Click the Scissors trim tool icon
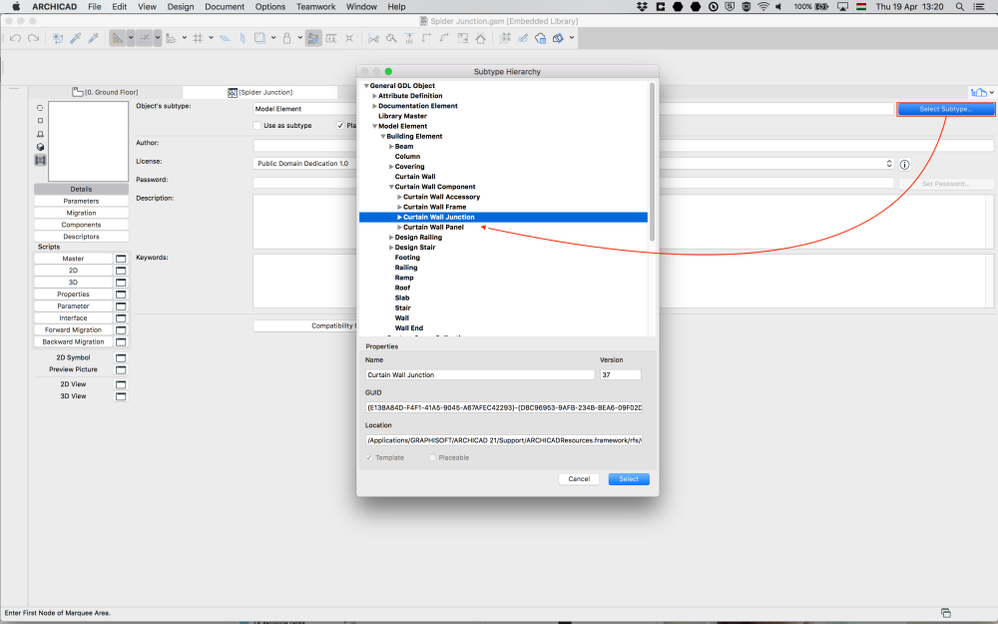 coord(374,38)
